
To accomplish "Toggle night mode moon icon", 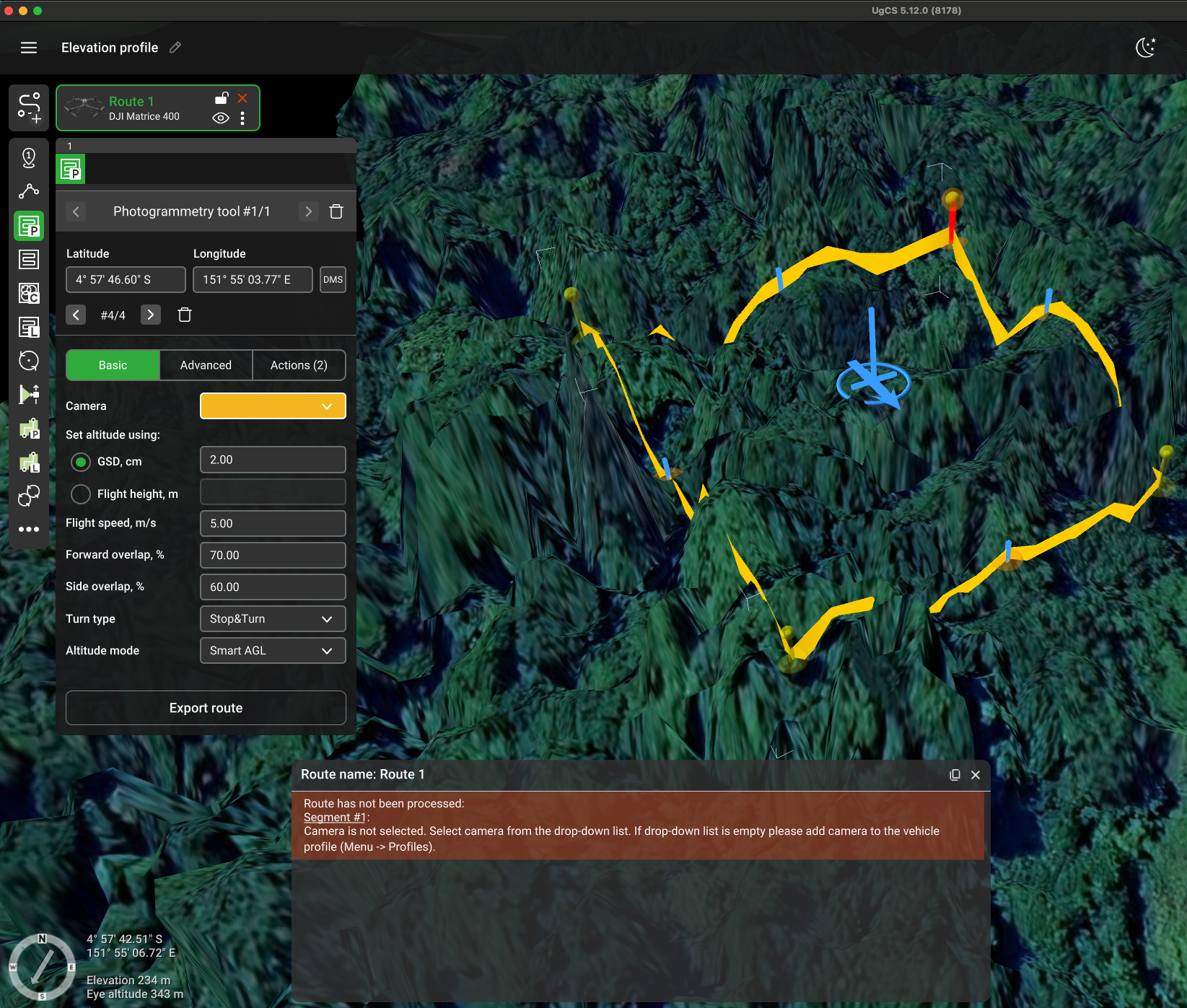I will pos(1145,48).
